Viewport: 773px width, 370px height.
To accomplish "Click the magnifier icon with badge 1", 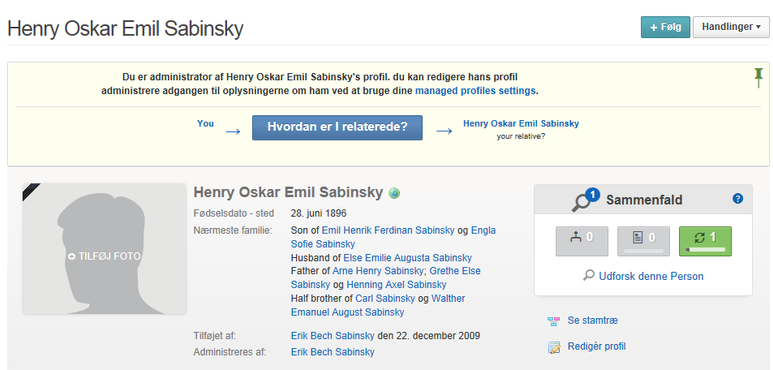I will [585, 200].
